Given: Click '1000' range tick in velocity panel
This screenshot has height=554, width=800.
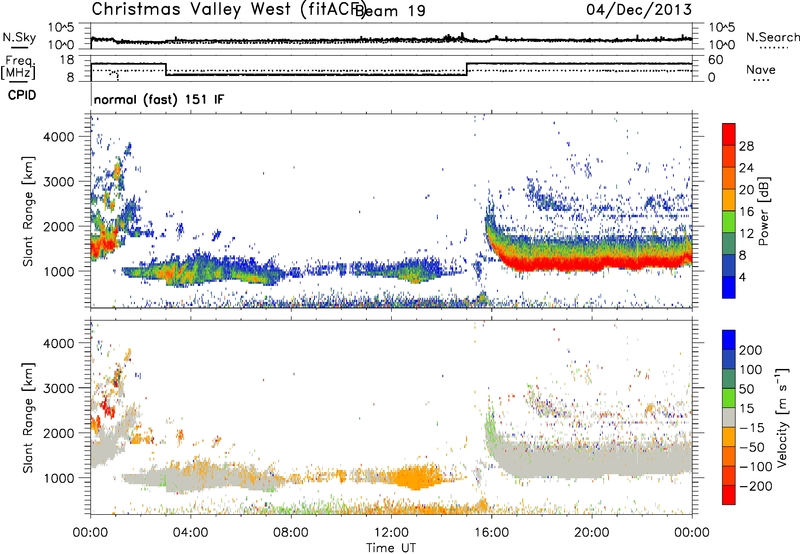Looking at the screenshot, I should coord(58,478).
